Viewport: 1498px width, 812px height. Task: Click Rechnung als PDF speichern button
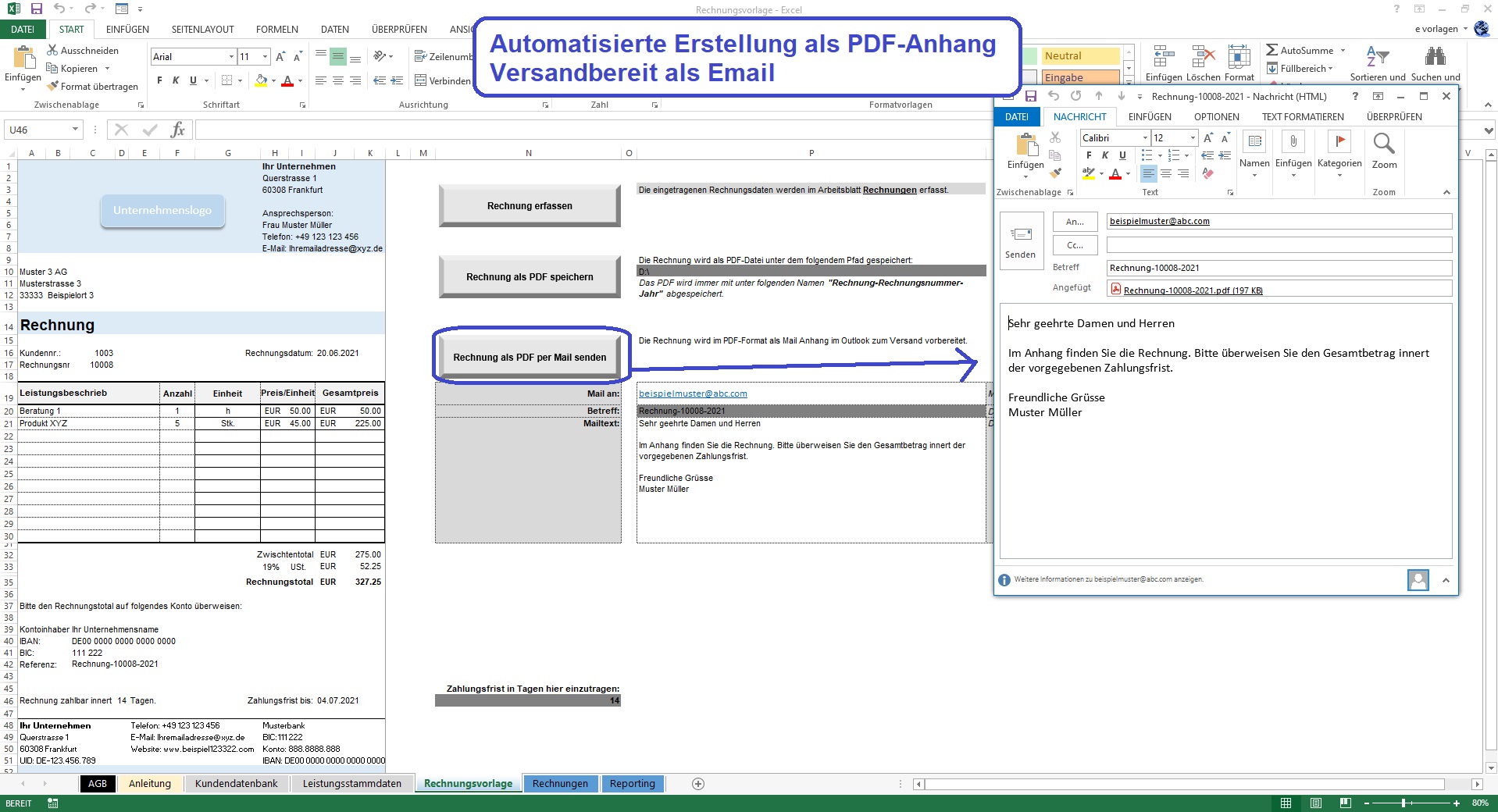pos(530,276)
